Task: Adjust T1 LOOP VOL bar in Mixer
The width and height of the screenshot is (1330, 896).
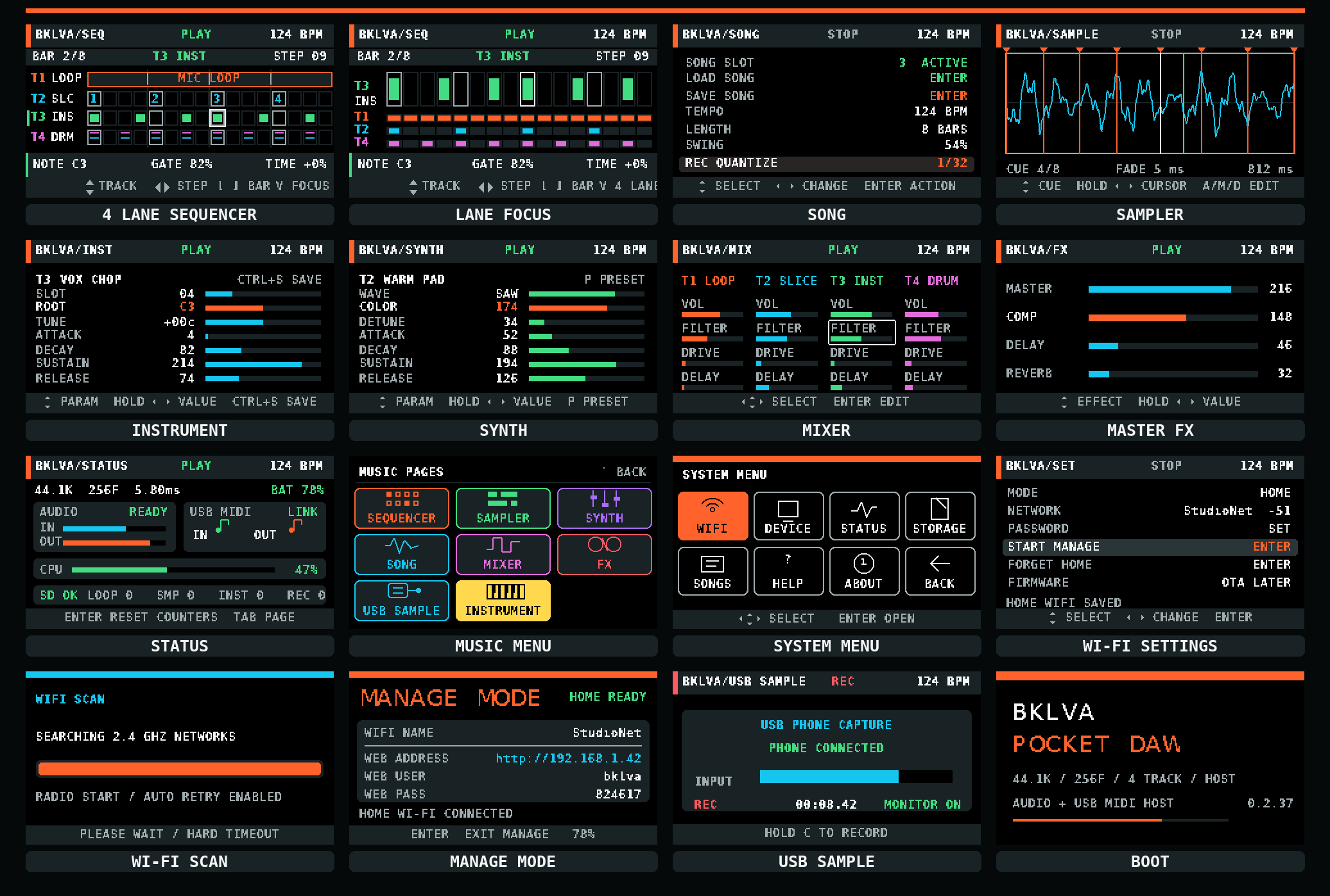Action: 712,314
